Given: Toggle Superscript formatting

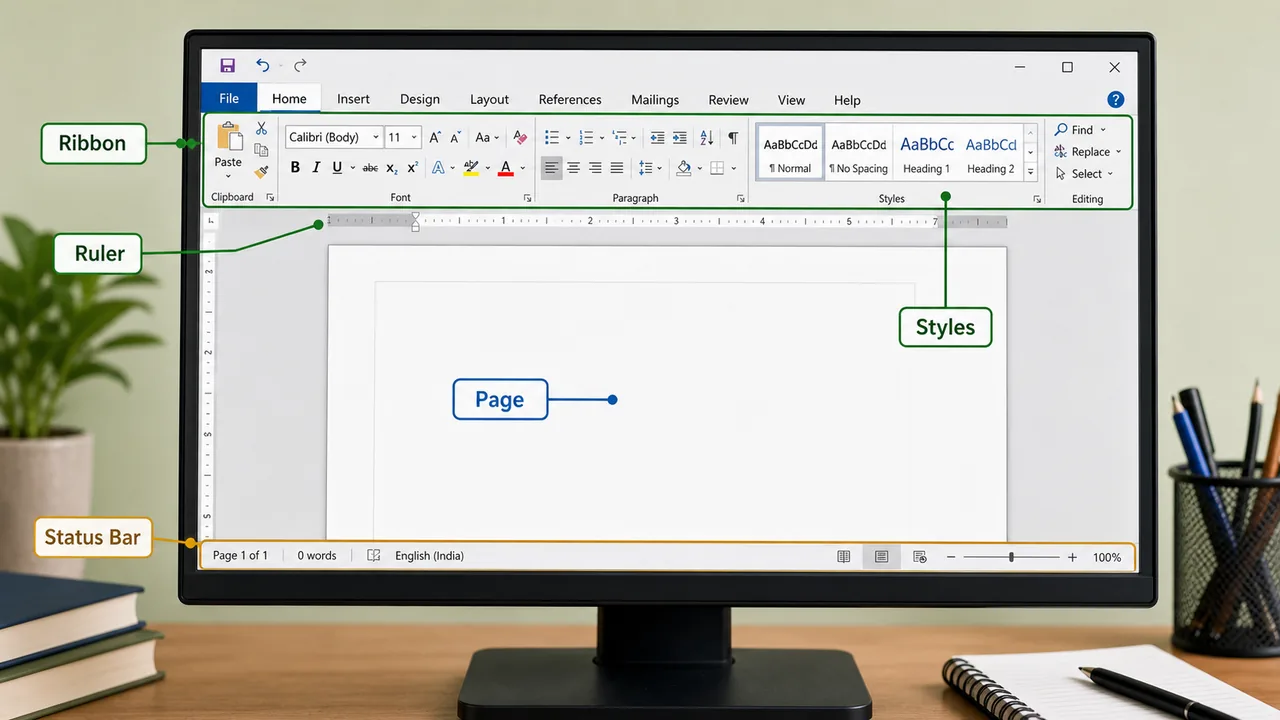Looking at the screenshot, I should pyautogui.click(x=412, y=168).
